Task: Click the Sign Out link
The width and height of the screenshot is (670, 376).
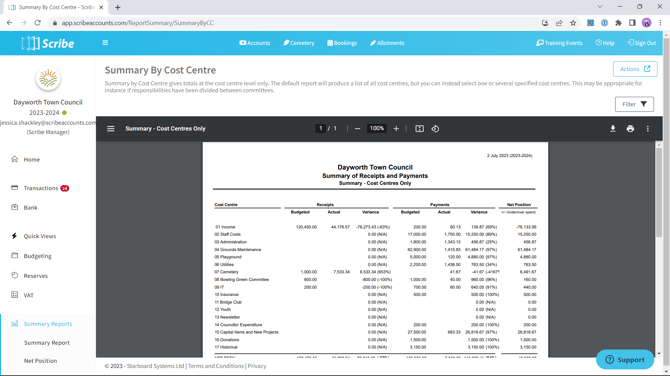Action: [641, 43]
